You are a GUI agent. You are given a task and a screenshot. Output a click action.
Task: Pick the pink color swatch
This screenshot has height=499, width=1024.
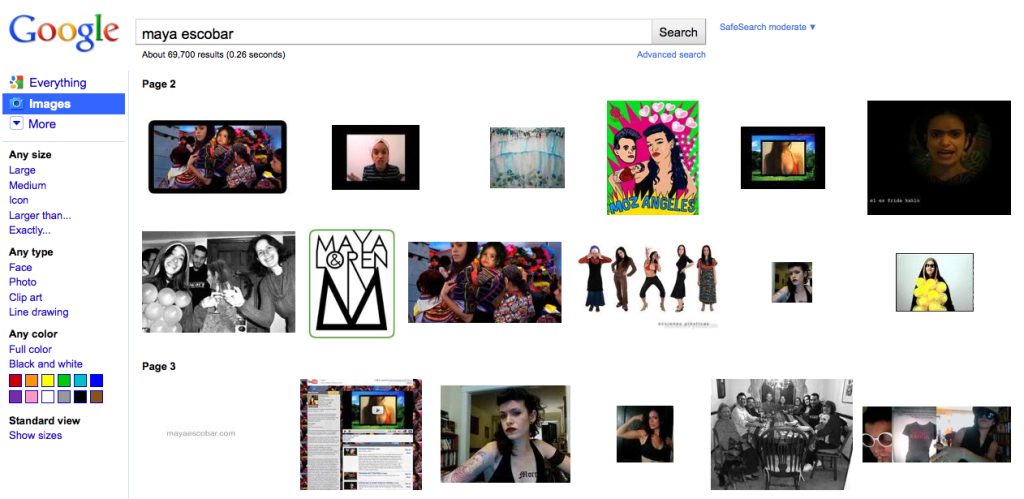point(31,396)
